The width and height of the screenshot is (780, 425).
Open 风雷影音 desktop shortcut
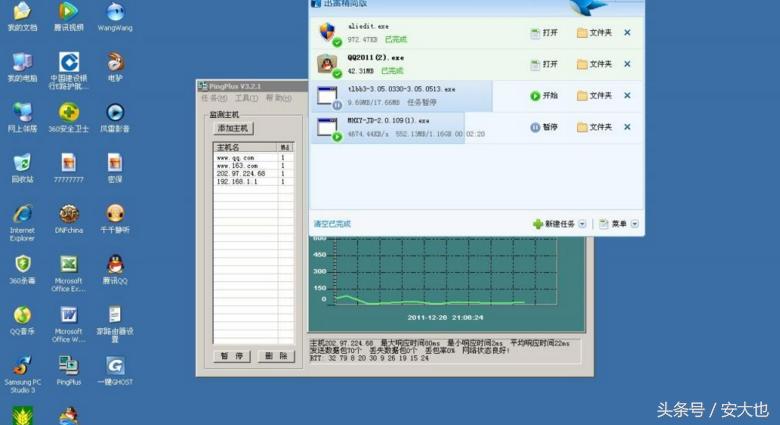pyautogui.click(x=115, y=117)
